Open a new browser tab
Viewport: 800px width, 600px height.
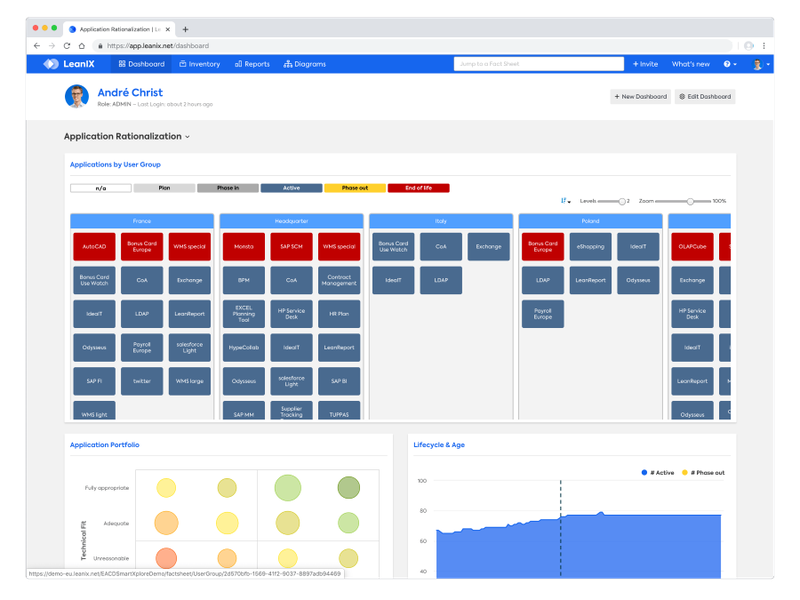(185, 29)
